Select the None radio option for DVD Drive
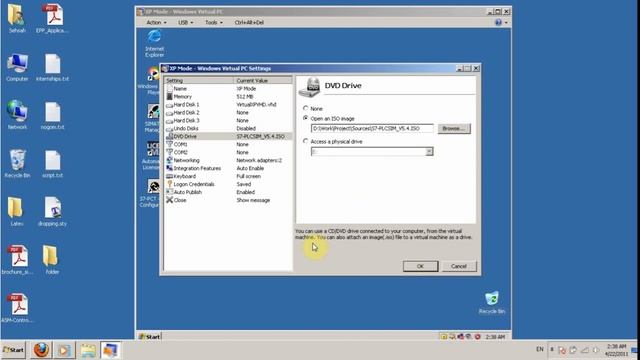 [305, 109]
